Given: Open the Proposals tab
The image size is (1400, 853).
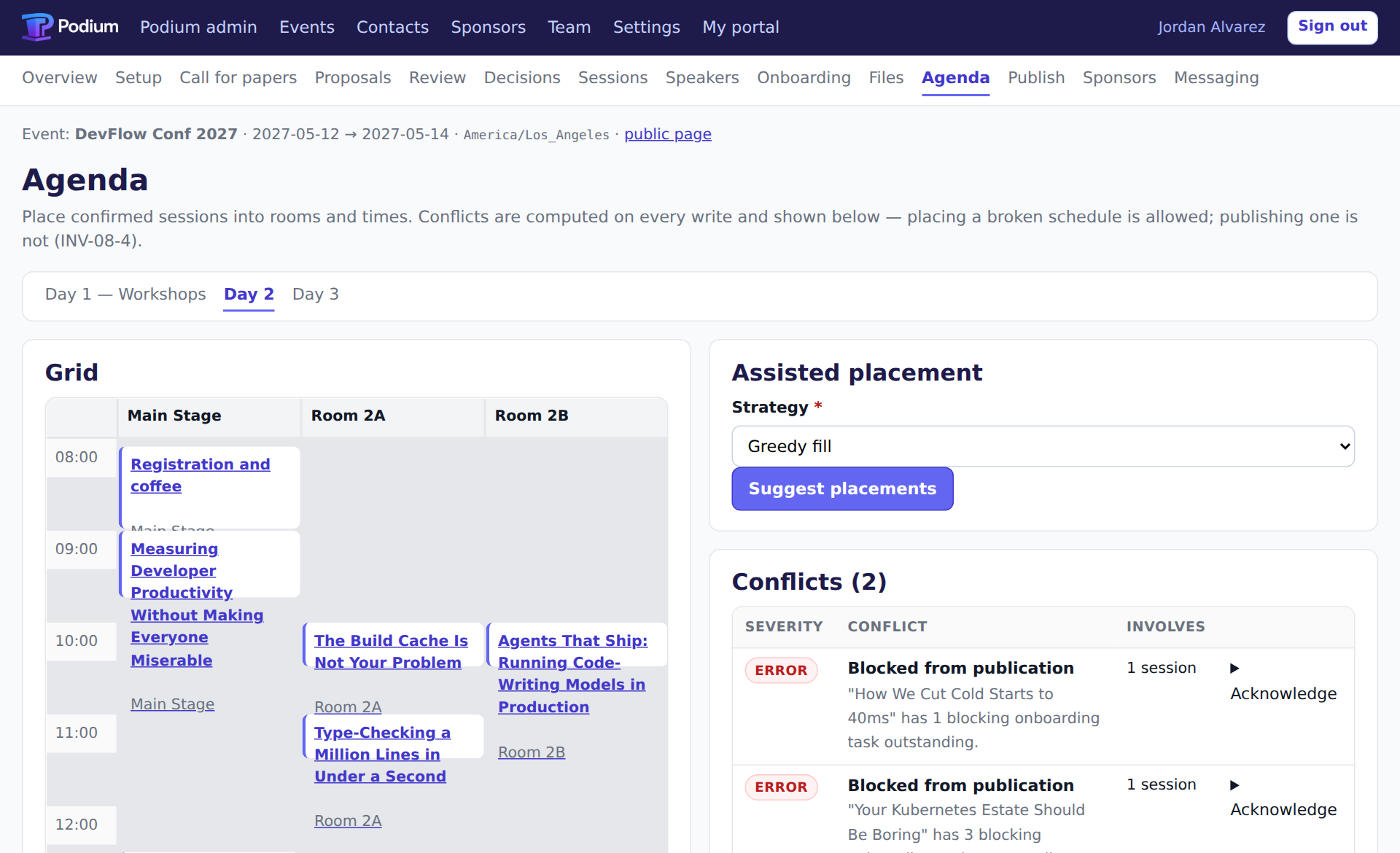Looking at the screenshot, I should click(x=353, y=77).
